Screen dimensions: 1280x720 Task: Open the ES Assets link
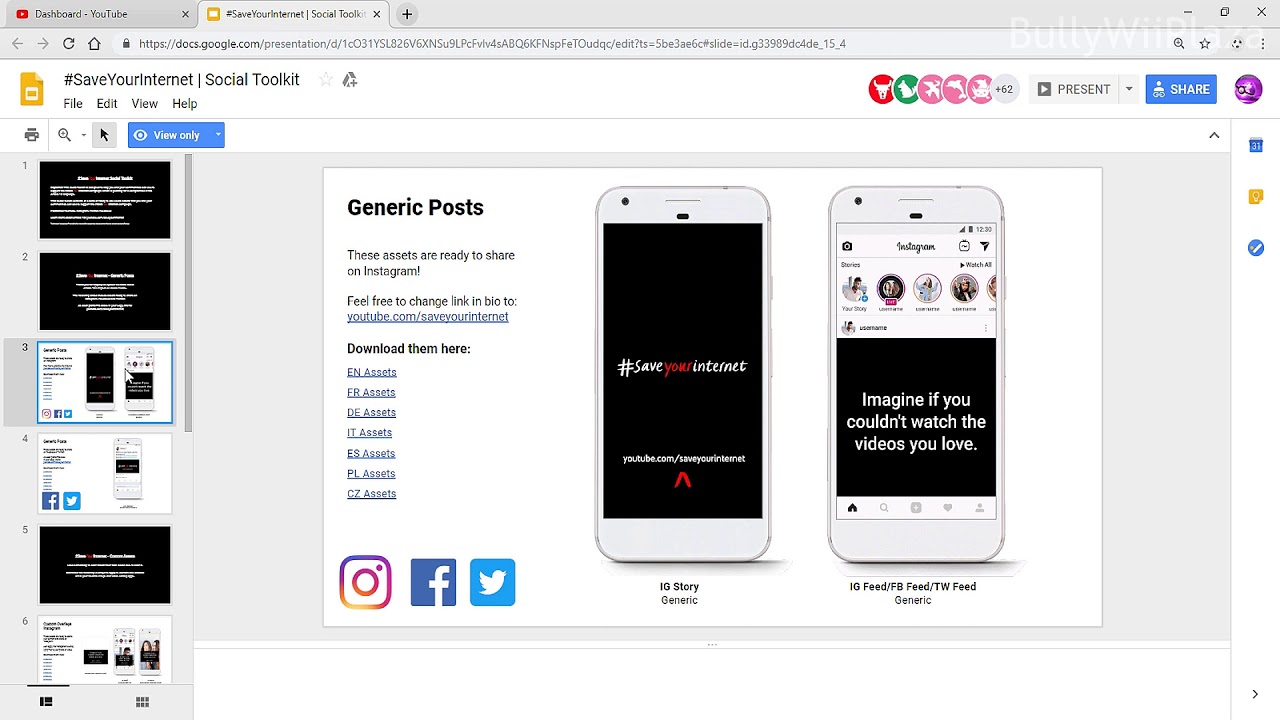coord(371,453)
